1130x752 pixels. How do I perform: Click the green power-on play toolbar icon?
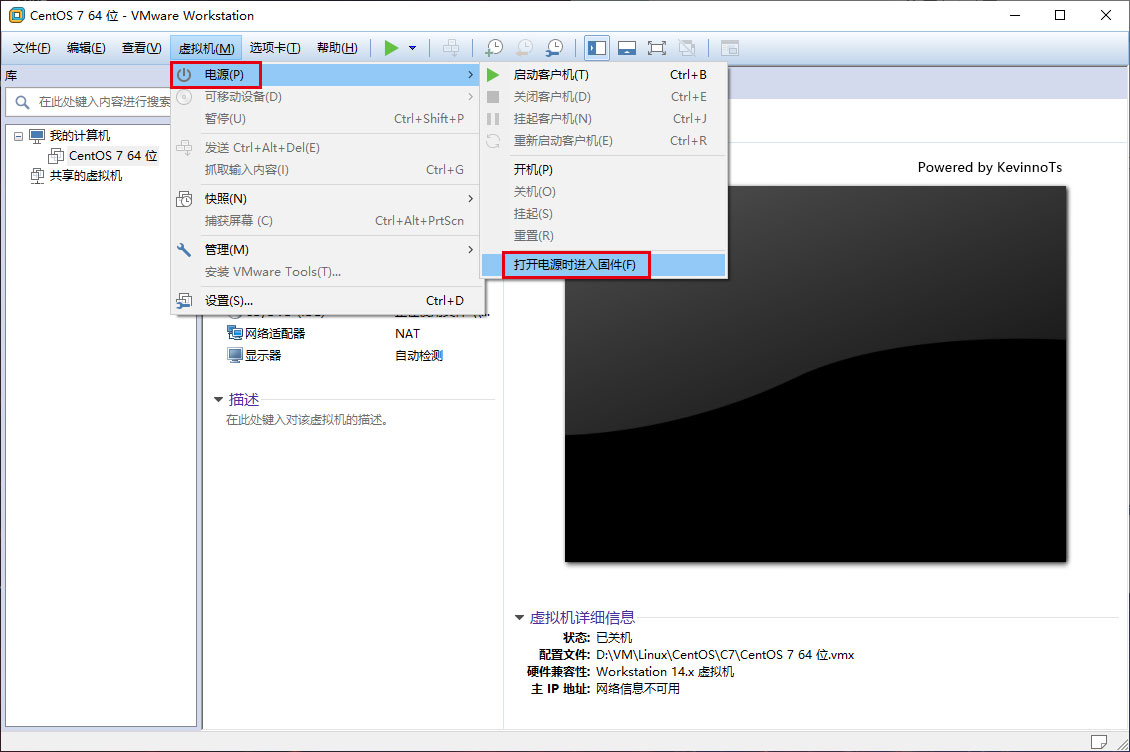pos(391,48)
